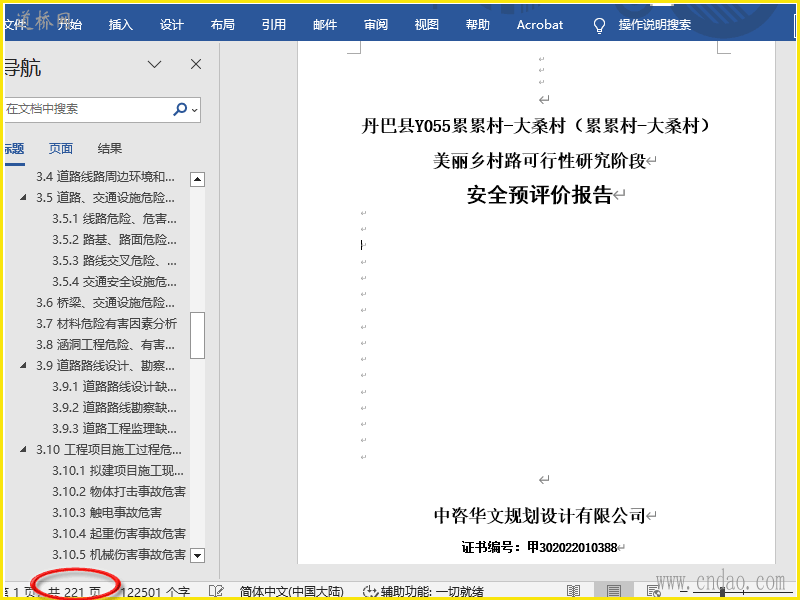Open the 帮助 tab
Screen dimensions: 800x600
pyautogui.click(x=478, y=24)
